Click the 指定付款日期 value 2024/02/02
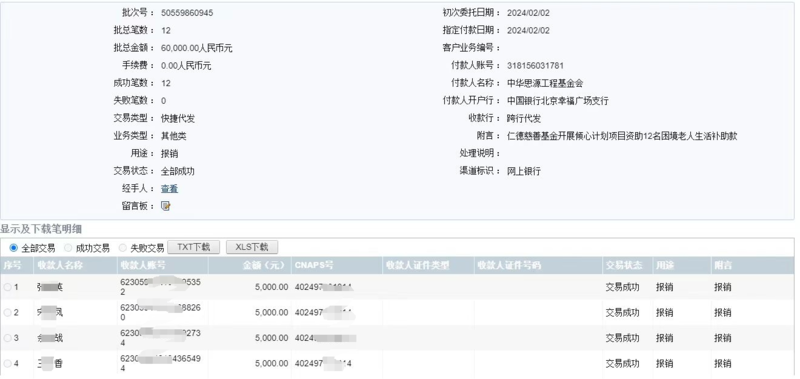The width and height of the screenshot is (800, 379). pos(528,31)
